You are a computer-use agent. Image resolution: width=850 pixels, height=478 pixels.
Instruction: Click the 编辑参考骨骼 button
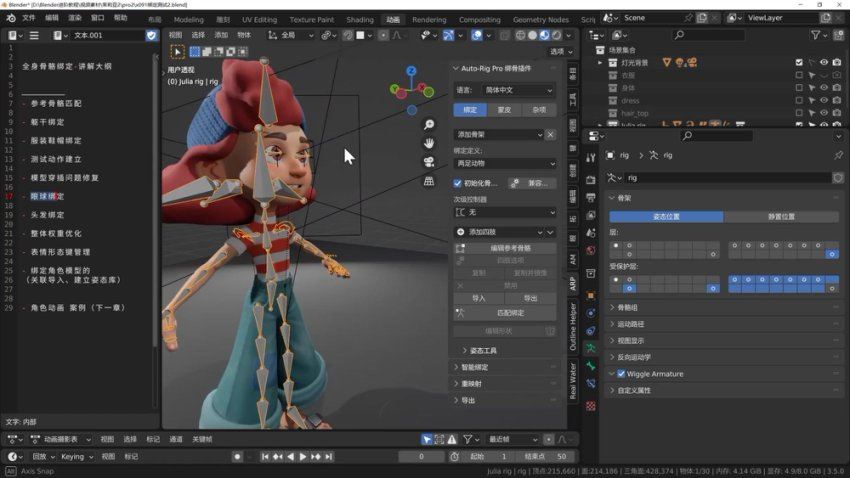pos(505,248)
